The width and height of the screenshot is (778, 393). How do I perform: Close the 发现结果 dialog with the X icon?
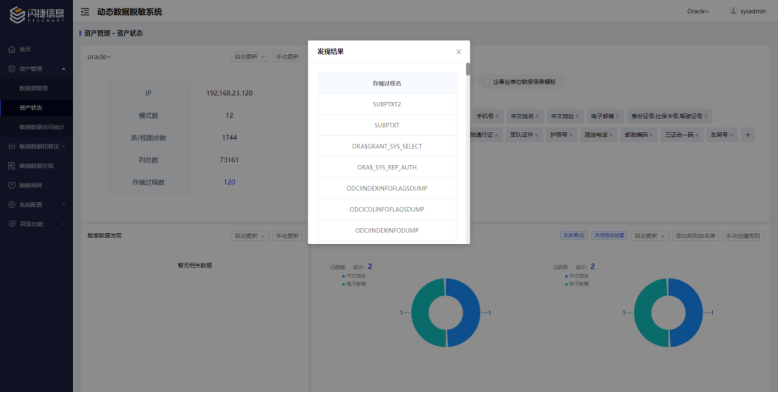(458, 52)
